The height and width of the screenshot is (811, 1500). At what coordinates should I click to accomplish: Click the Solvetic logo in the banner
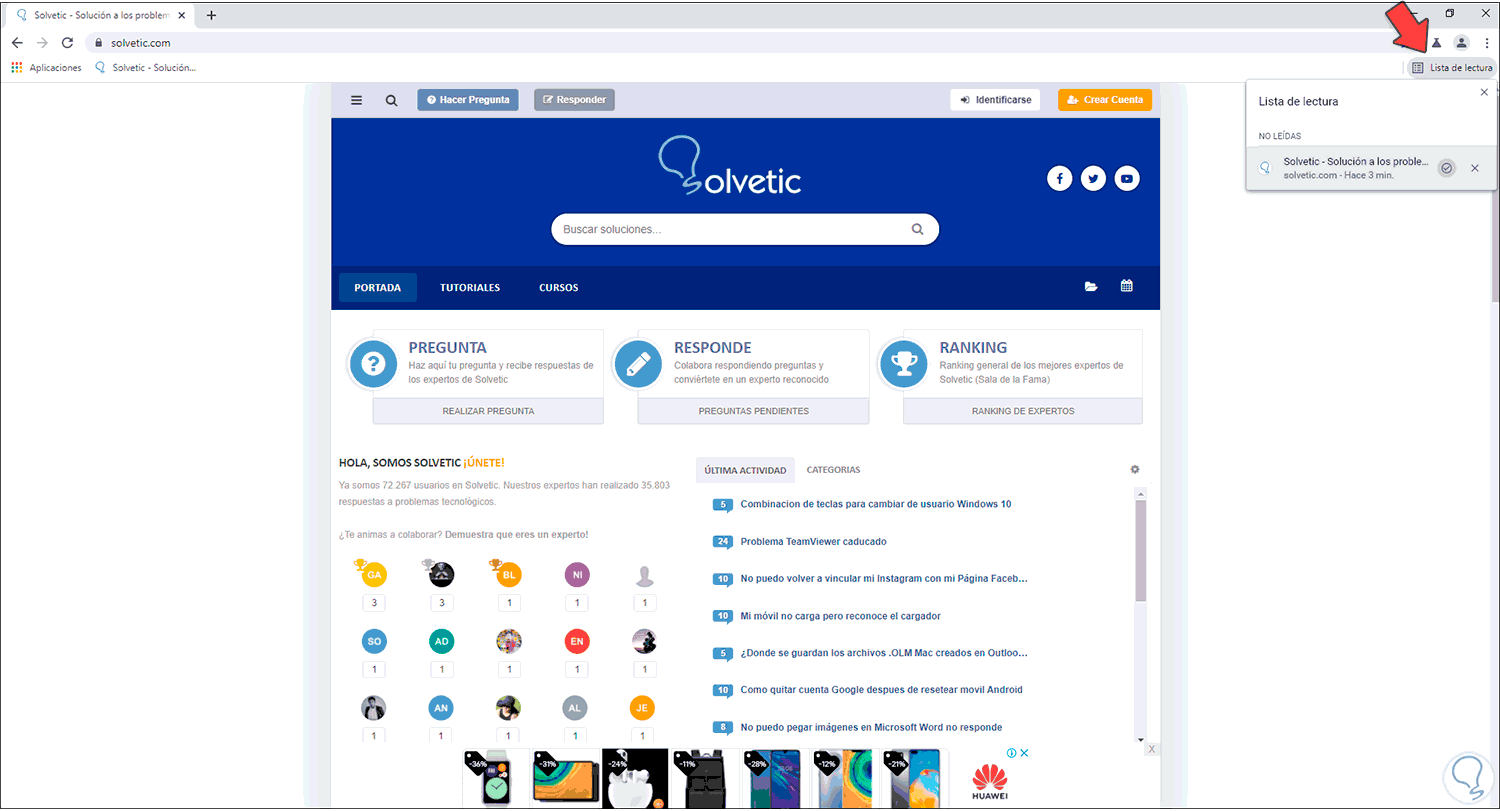730,165
